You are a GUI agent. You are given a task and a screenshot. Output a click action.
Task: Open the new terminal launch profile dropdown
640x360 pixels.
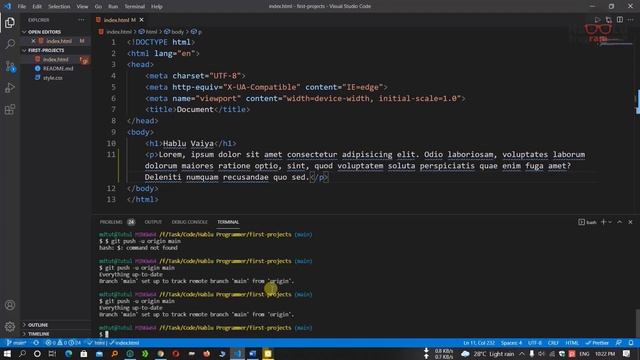tap(610, 222)
